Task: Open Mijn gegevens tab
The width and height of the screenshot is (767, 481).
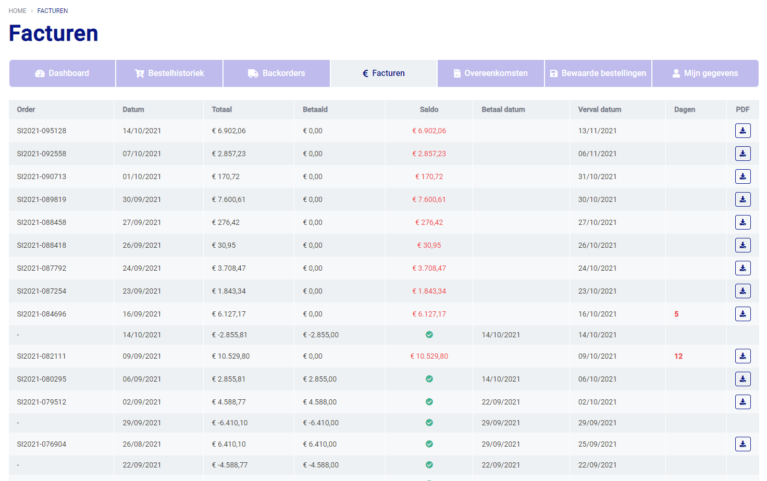Action: point(704,73)
